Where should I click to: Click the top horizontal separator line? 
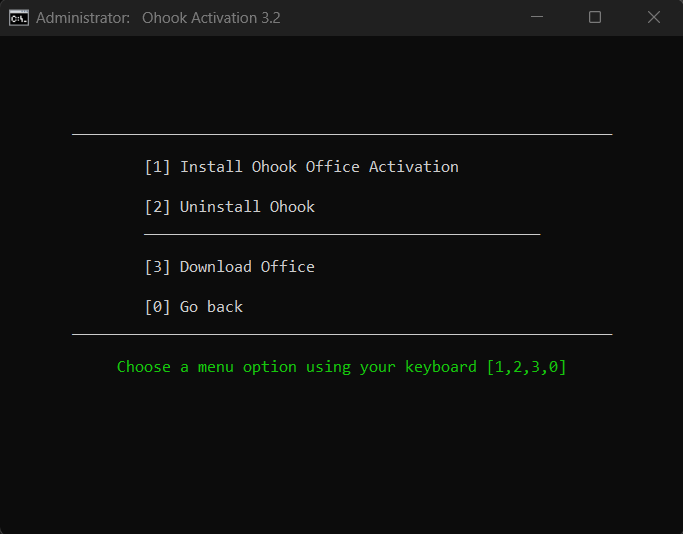point(341,134)
